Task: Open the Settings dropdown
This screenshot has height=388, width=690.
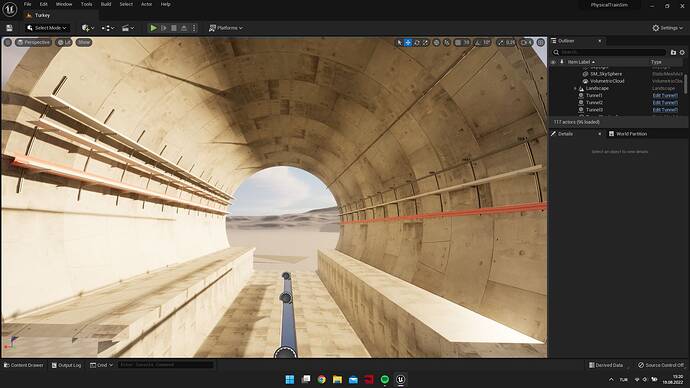Action: pyautogui.click(x=668, y=28)
